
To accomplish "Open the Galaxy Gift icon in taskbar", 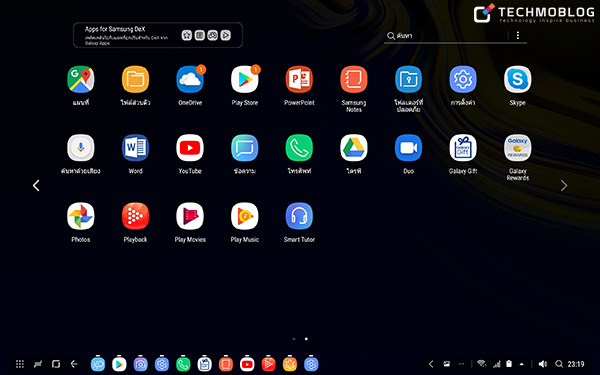I will click(x=204, y=364).
